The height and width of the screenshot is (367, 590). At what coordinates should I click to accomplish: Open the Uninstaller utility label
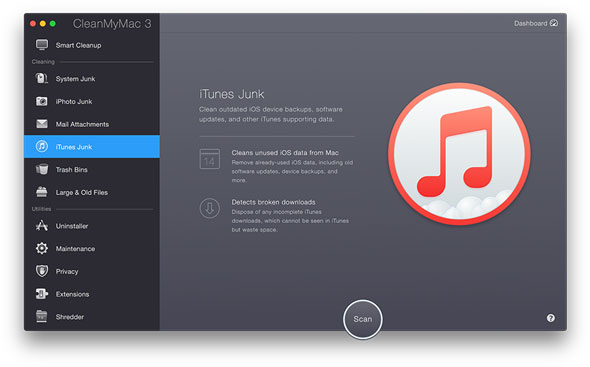72,226
